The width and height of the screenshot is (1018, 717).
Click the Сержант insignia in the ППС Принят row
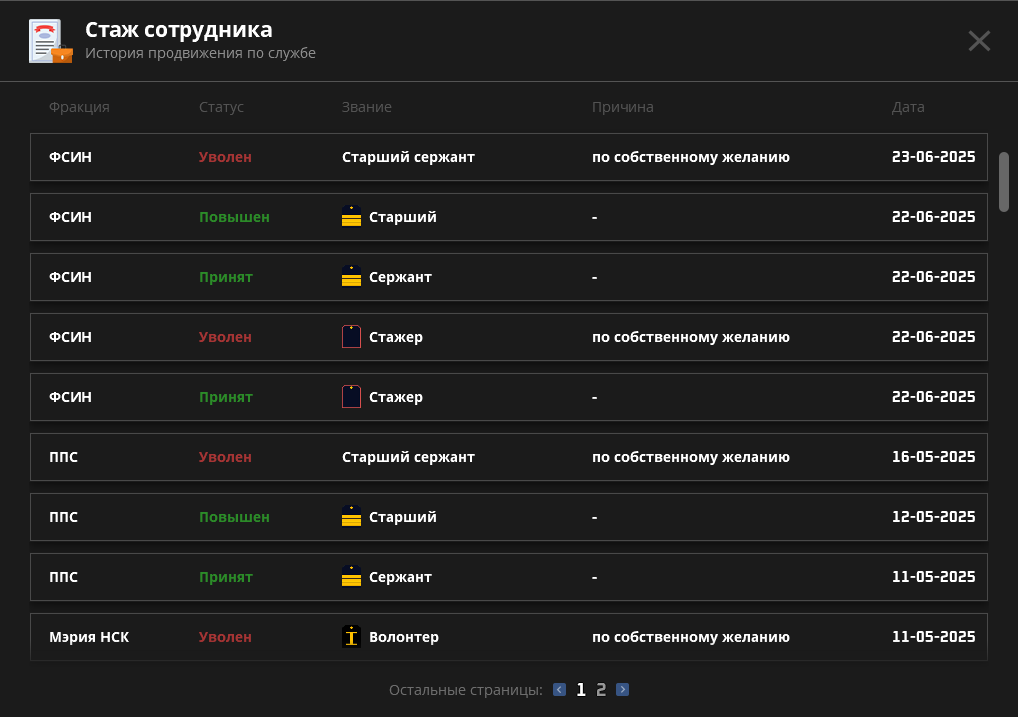coord(351,577)
